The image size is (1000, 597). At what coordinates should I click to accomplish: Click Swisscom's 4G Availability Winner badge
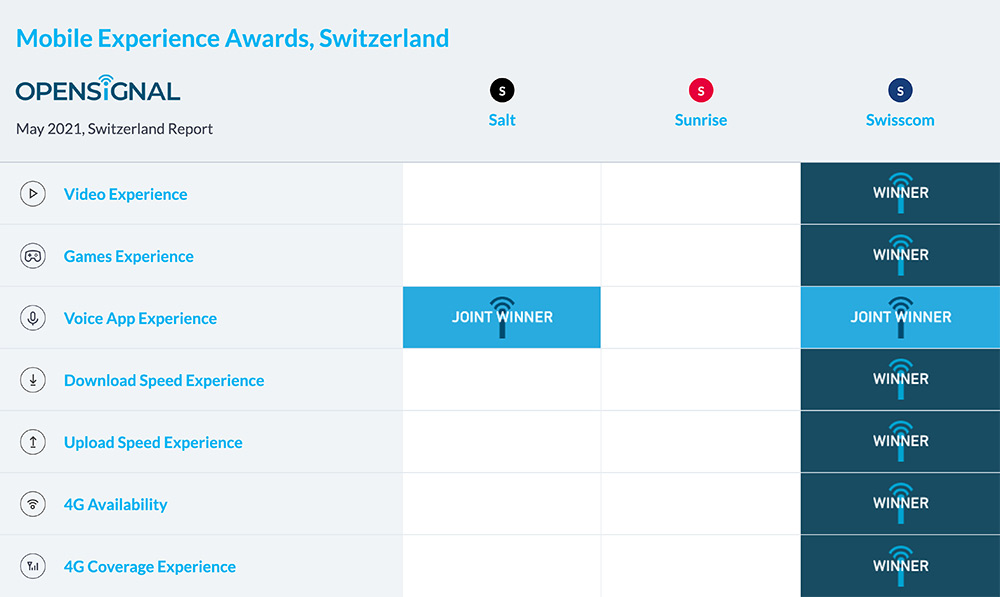(x=901, y=504)
